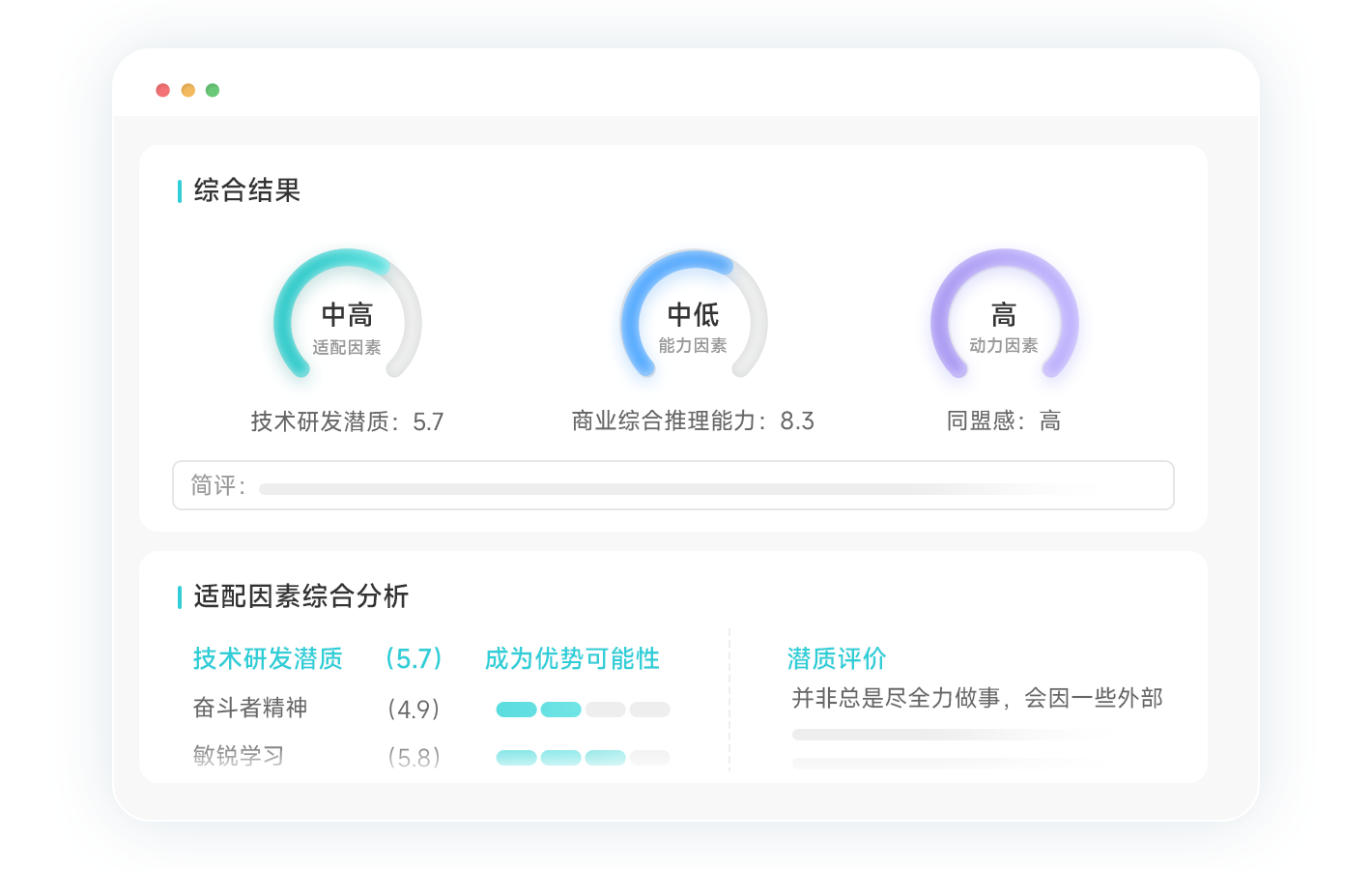
Task: Select the 敏锐学习 row label
Action: click(239, 756)
